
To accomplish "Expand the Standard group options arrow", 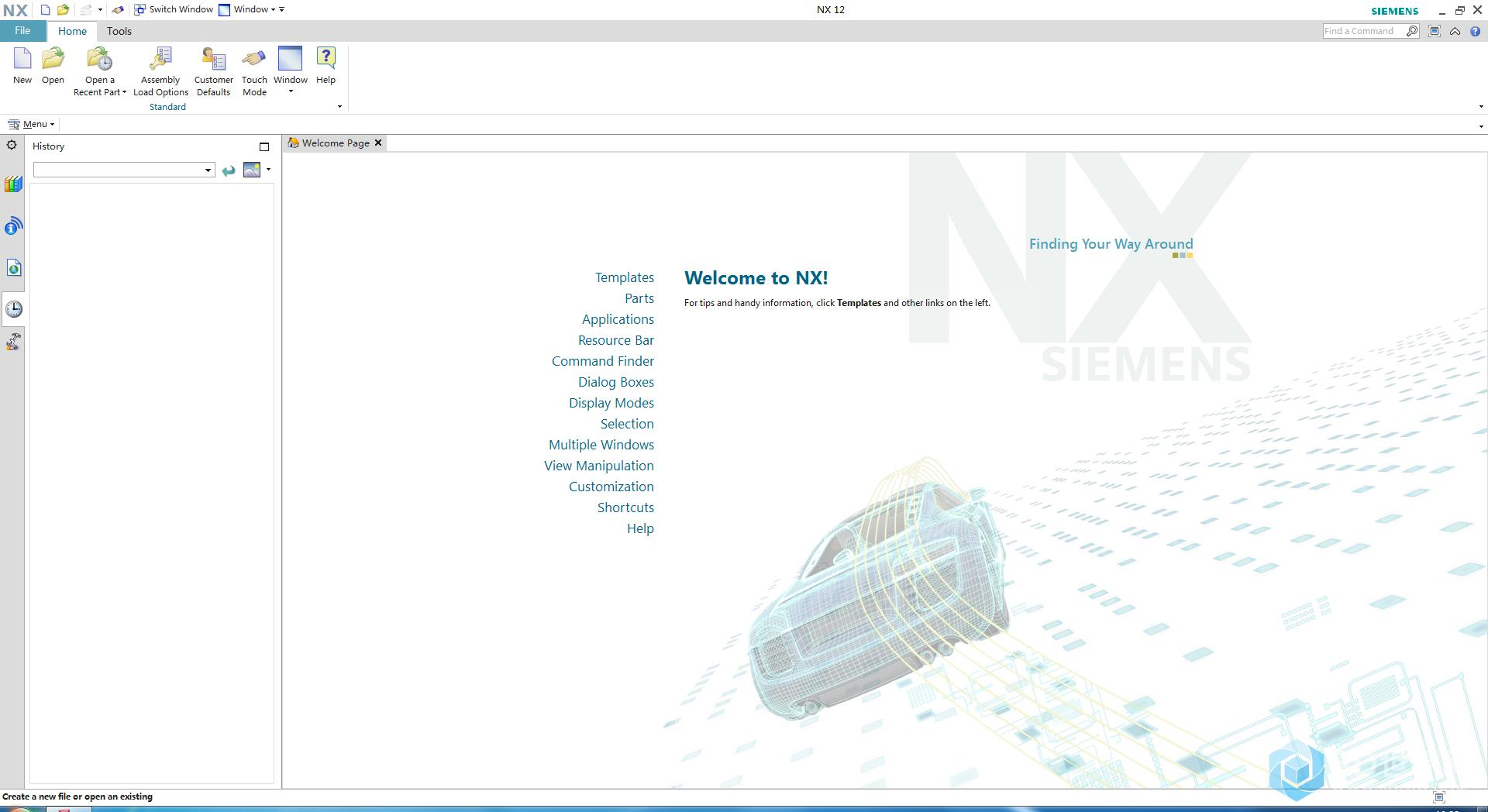I will [339, 107].
